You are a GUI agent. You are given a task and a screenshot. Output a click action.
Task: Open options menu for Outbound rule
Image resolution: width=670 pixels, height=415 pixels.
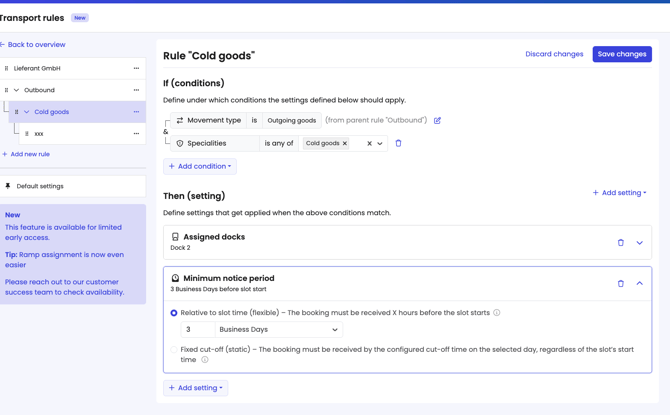click(136, 90)
